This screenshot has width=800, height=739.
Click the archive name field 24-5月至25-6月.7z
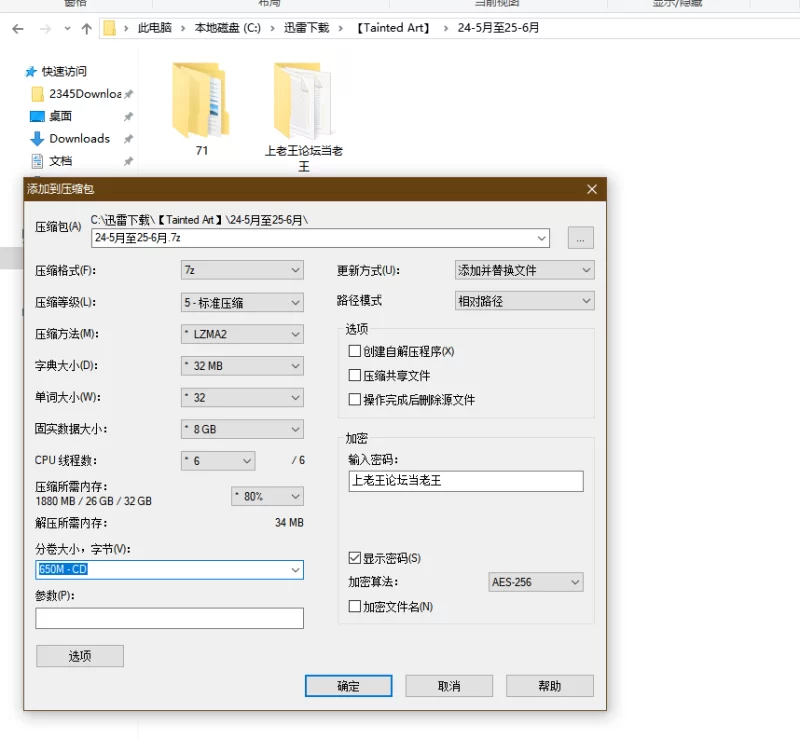[x=320, y=238]
